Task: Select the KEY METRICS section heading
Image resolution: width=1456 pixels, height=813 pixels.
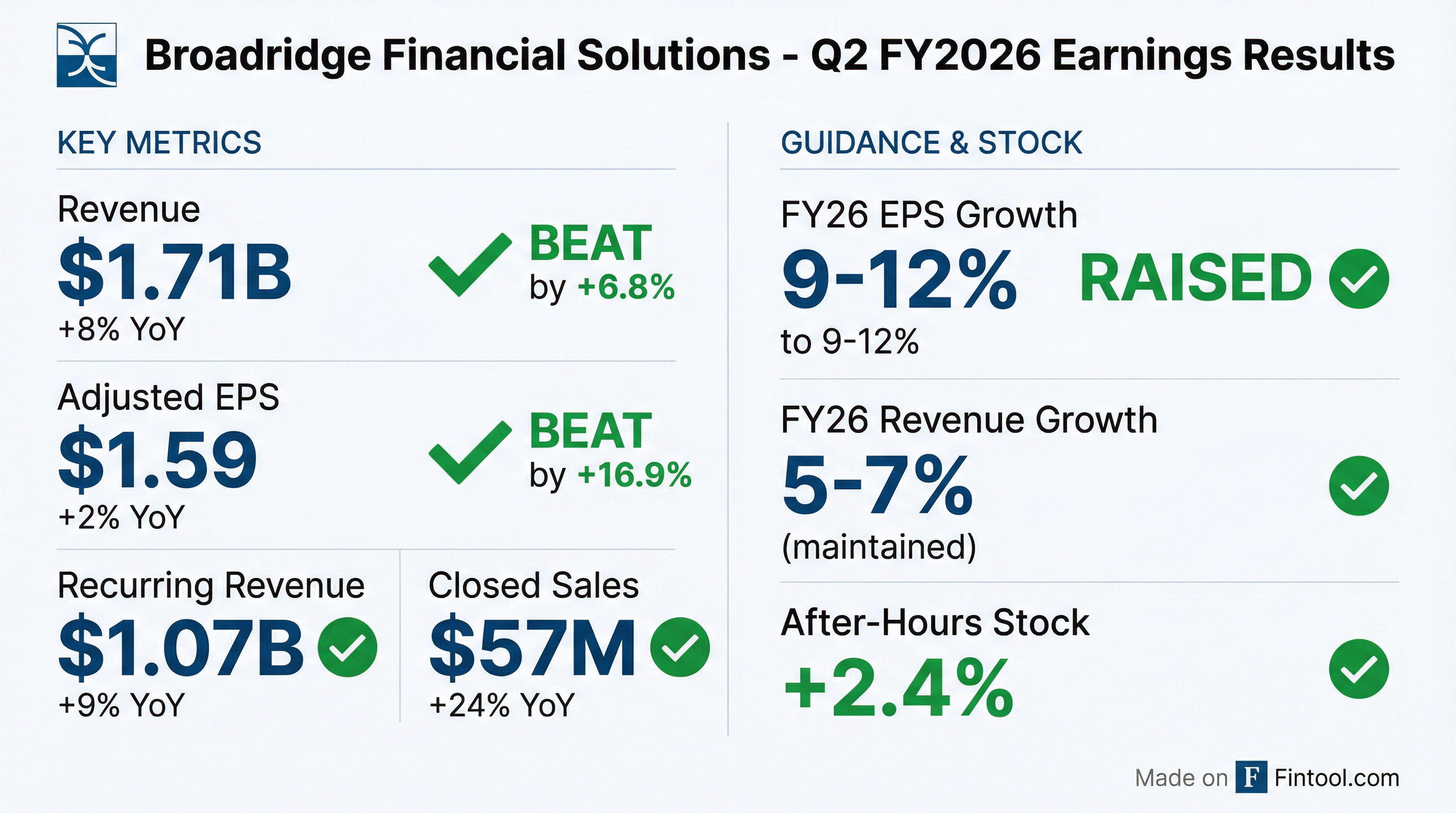Action: point(159,142)
